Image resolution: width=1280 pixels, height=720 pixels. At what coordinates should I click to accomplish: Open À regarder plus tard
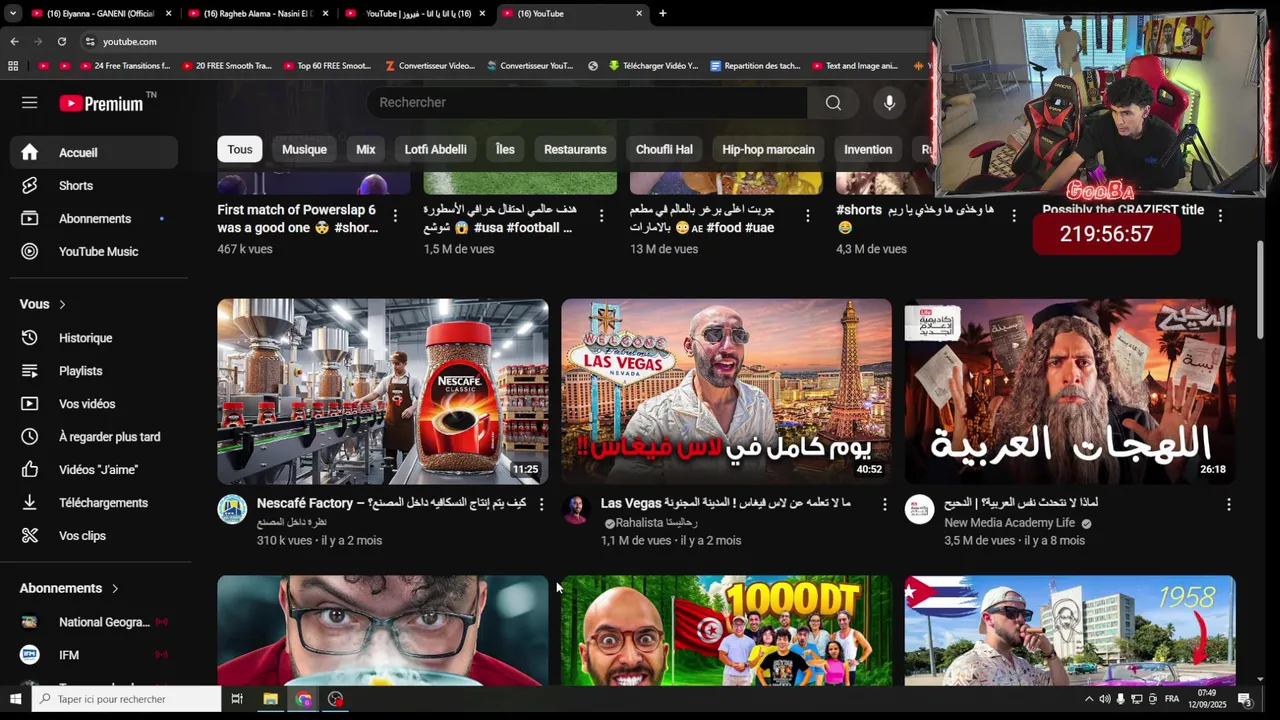click(94, 437)
